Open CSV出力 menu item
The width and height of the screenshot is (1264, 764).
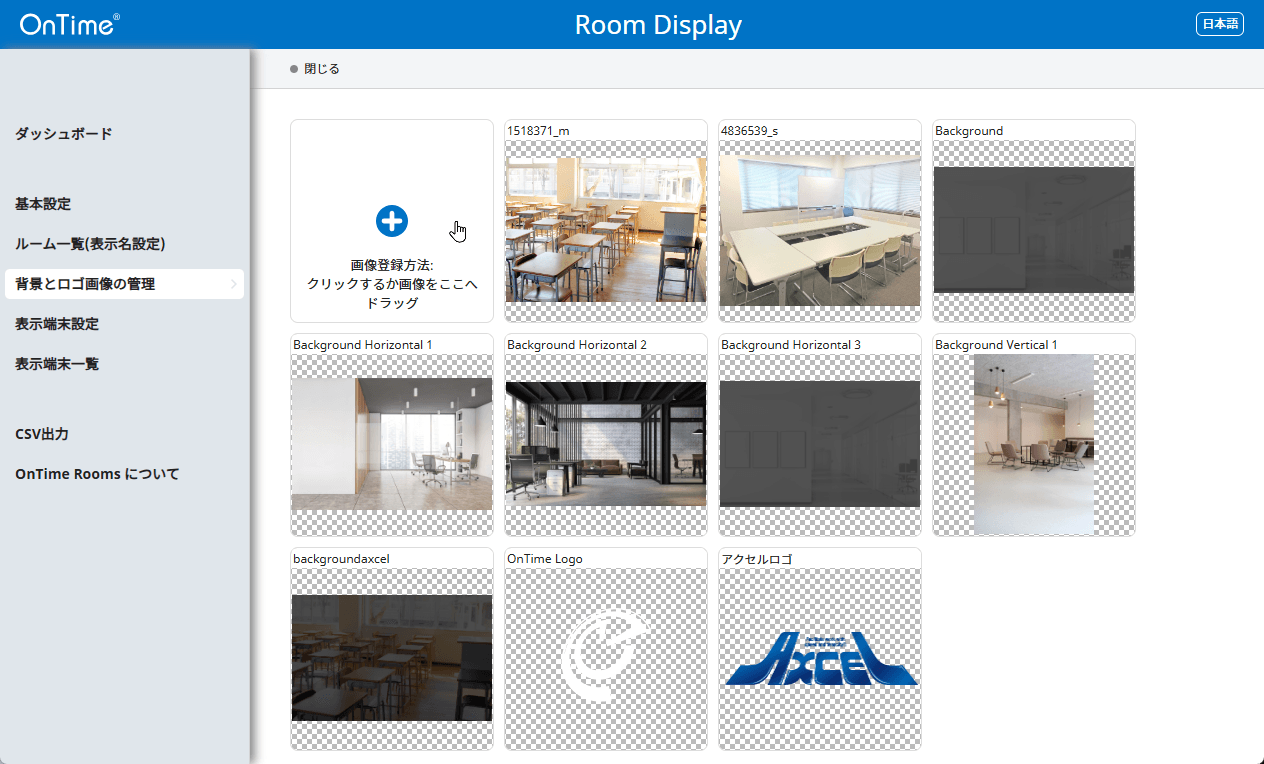pyautogui.click(x=42, y=434)
